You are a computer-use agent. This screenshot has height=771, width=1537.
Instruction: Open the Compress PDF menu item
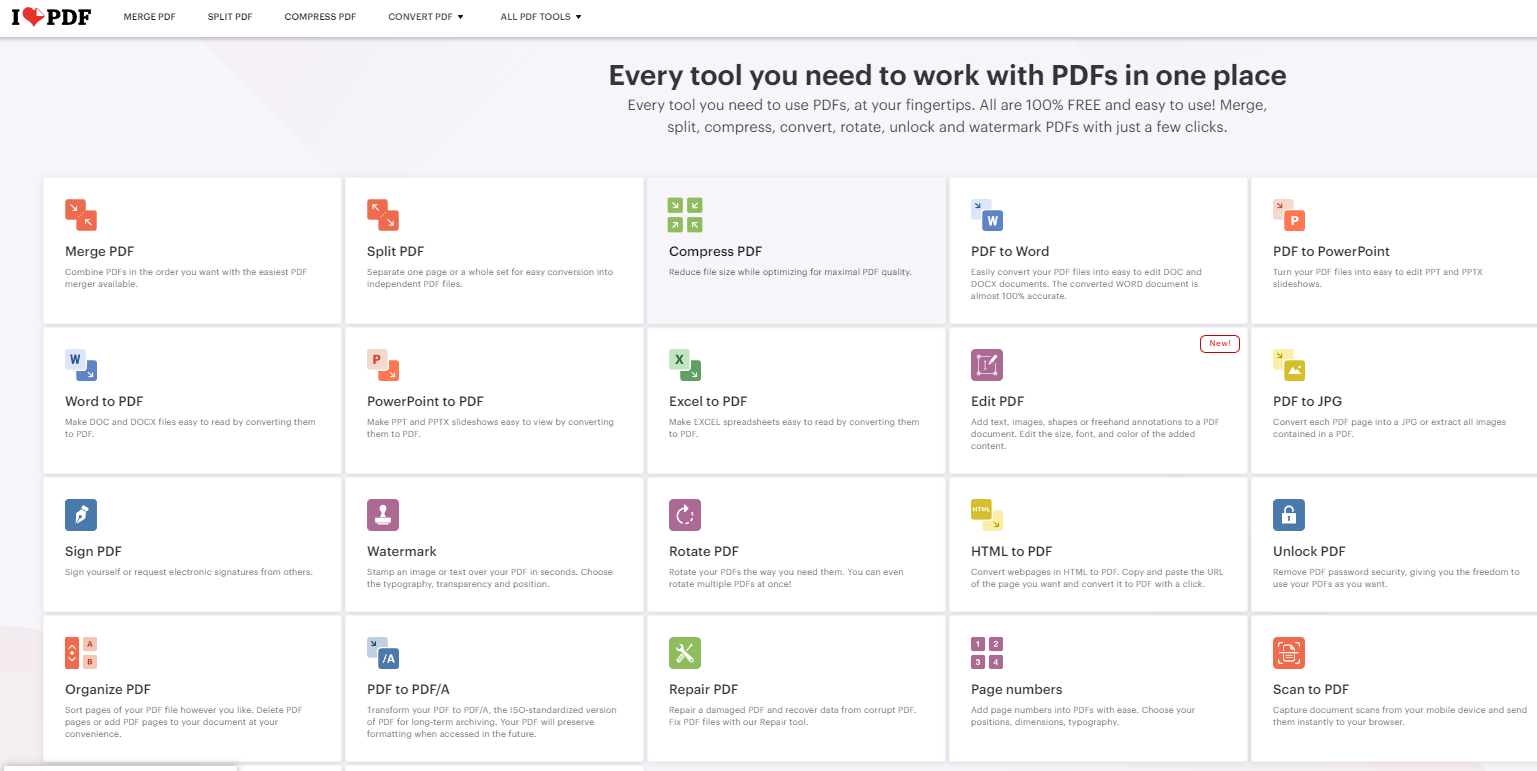point(320,17)
